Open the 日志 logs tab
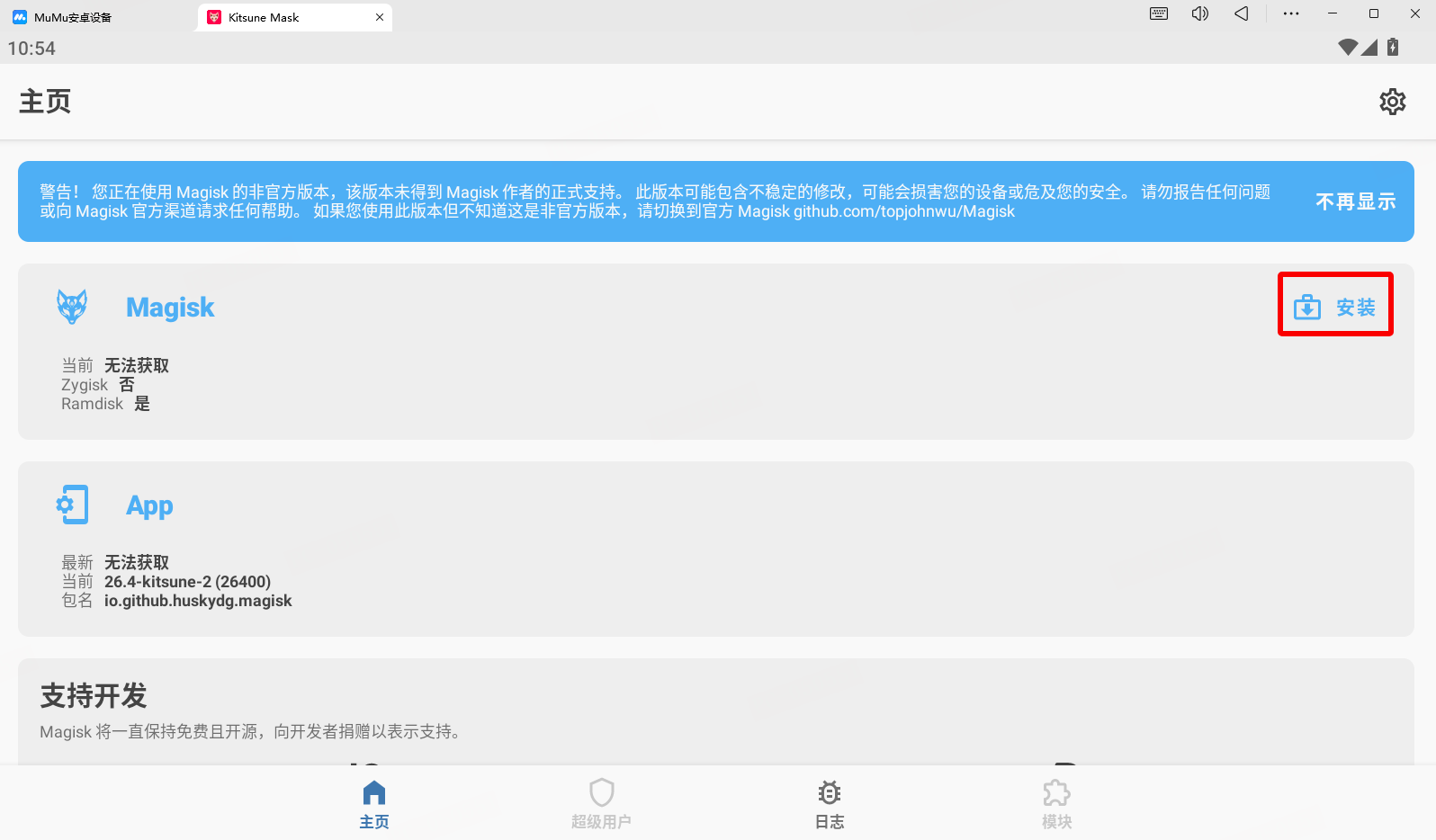Image resolution: width=1436 pixels, height=840 pixels. tap(829, 803)
